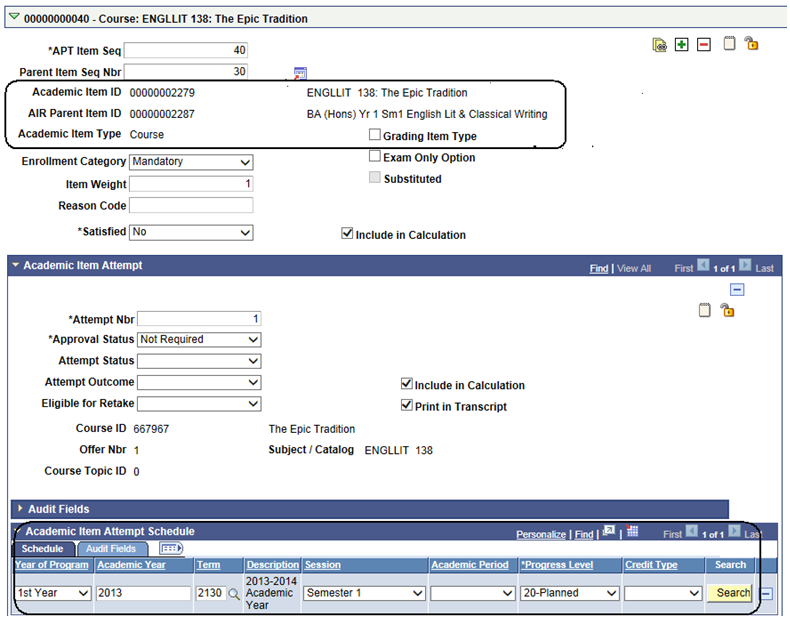
Task: Delete item row with red minus icon
Action: pos(704,44)
